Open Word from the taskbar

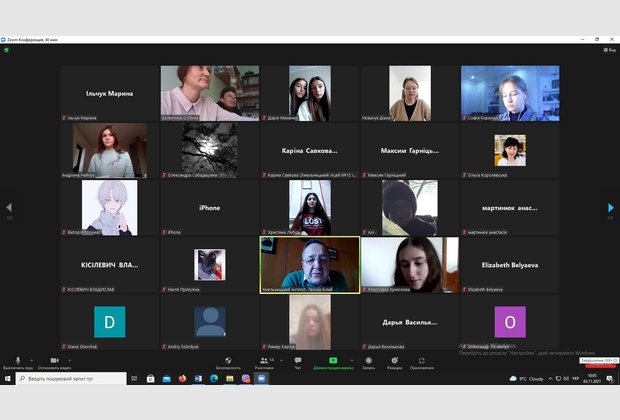point(198,378)
